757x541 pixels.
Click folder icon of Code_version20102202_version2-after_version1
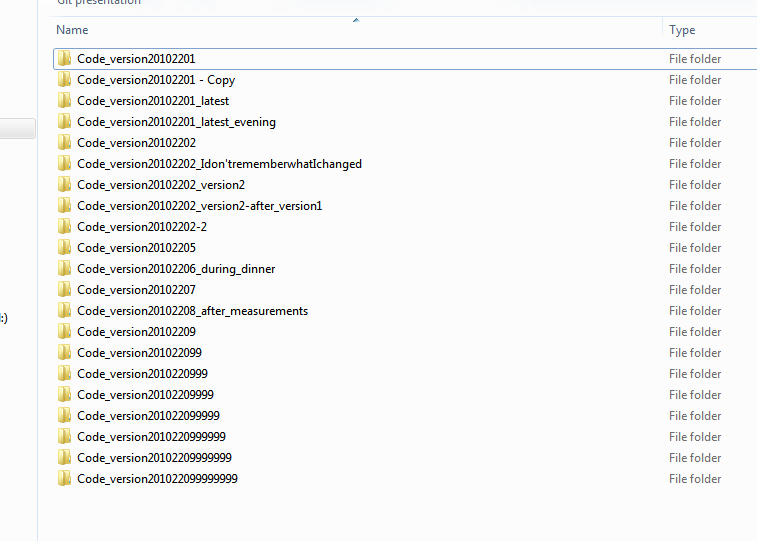tap(64, 206)
